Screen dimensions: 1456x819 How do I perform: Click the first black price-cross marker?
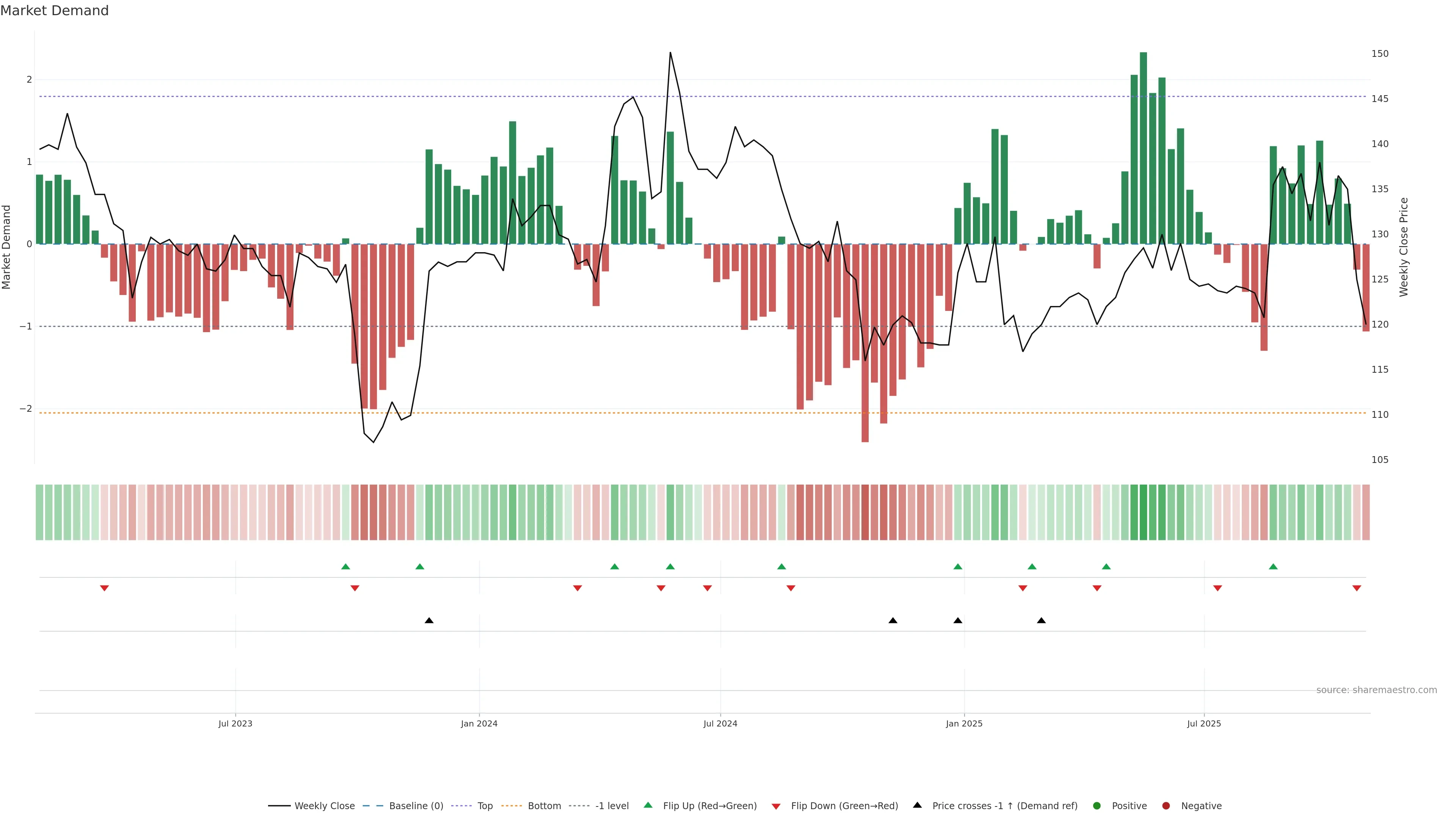pos(429,620)
